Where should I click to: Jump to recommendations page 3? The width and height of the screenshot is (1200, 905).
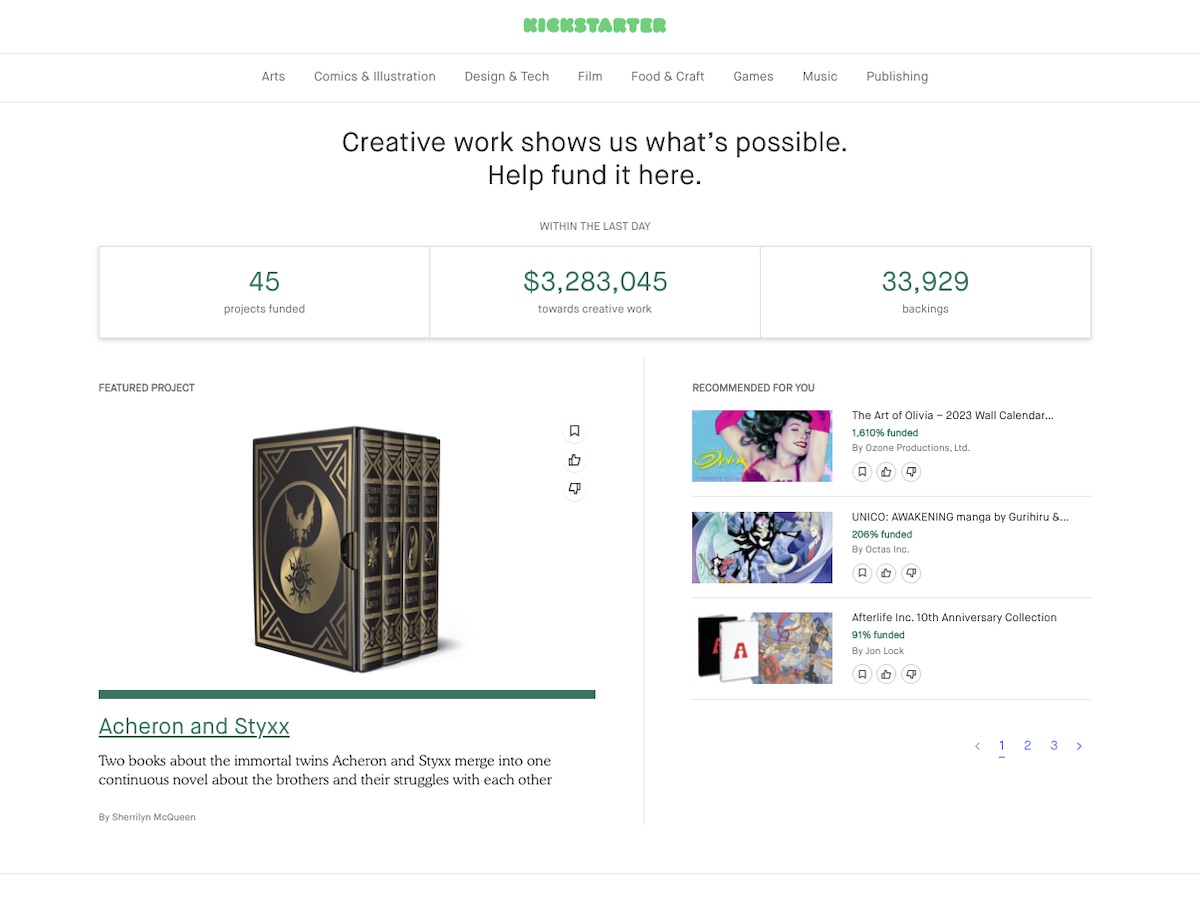pyautogui.click(x=1054, y=746)
